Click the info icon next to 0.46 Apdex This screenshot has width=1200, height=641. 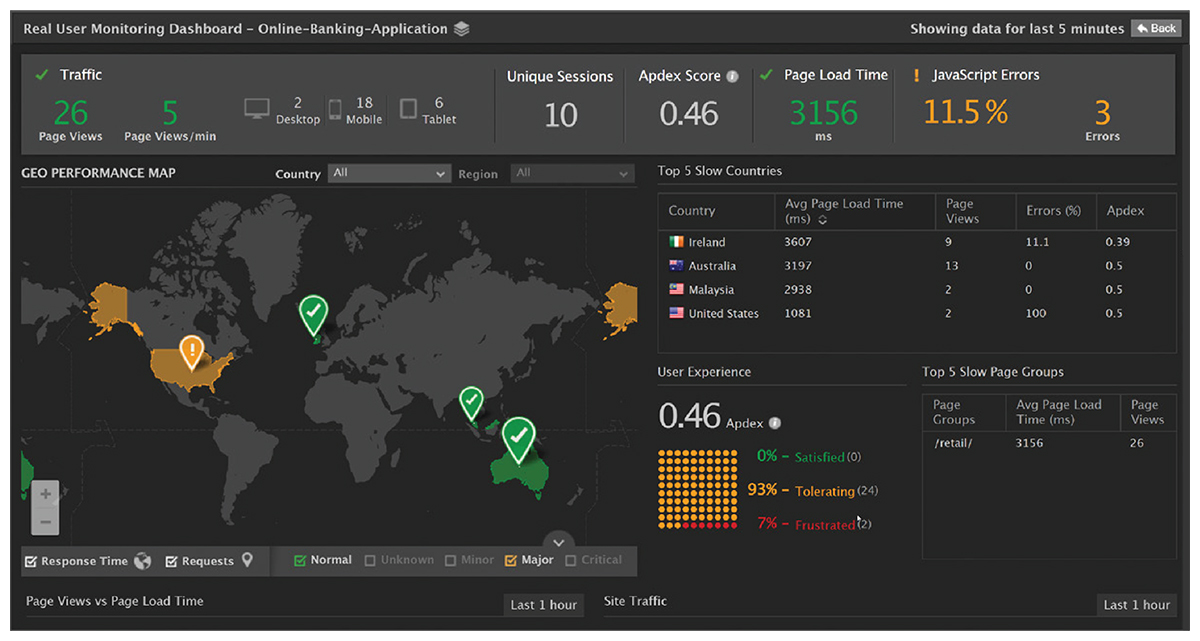(x=775, y=423)
